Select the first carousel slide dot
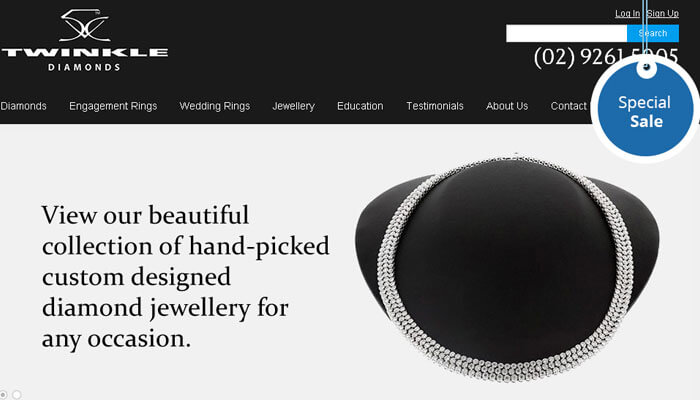This screenshot has width=700, height=400. [x=3, y=395]
